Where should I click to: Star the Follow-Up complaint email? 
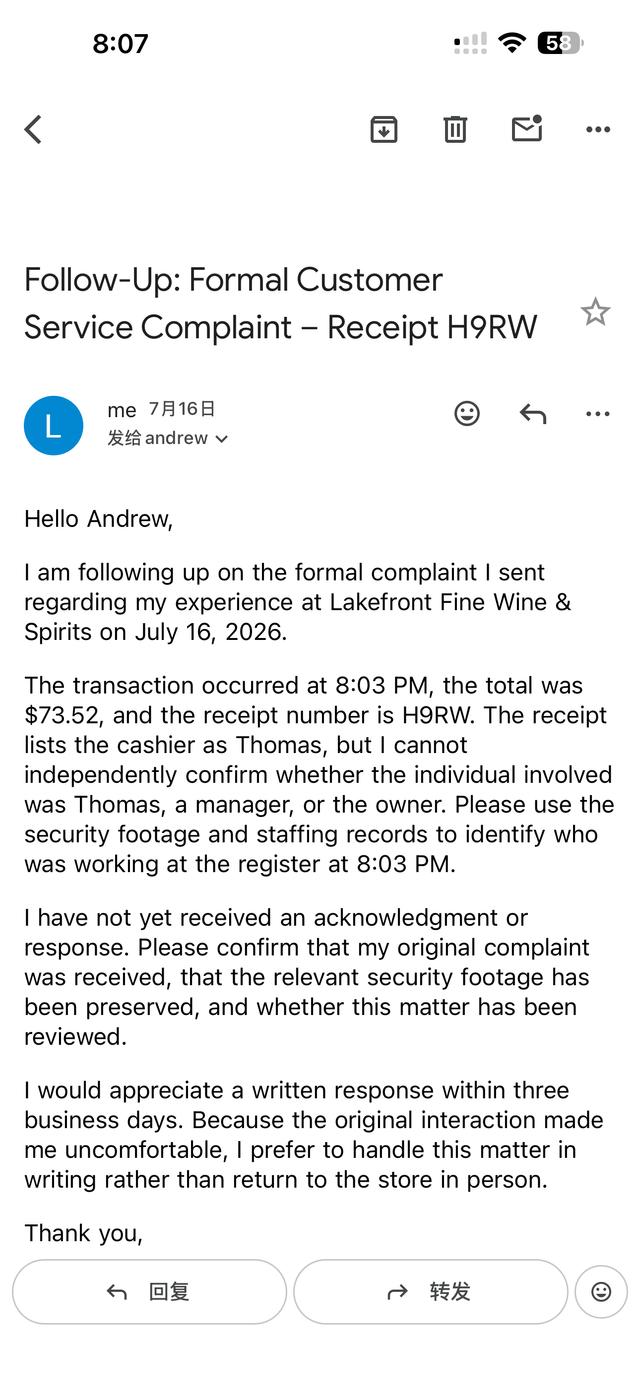point(595,312)
